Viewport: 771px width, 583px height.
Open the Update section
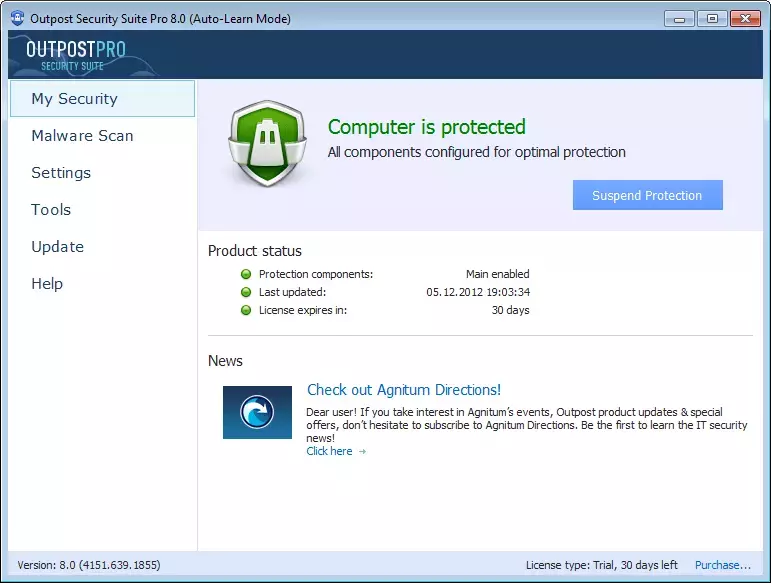pos(58,247)
